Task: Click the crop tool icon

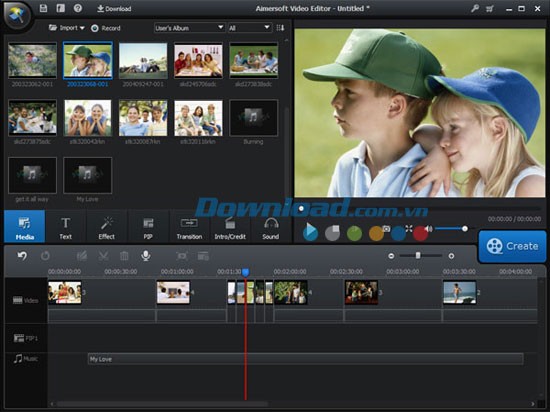Action: tap(182, 256)
